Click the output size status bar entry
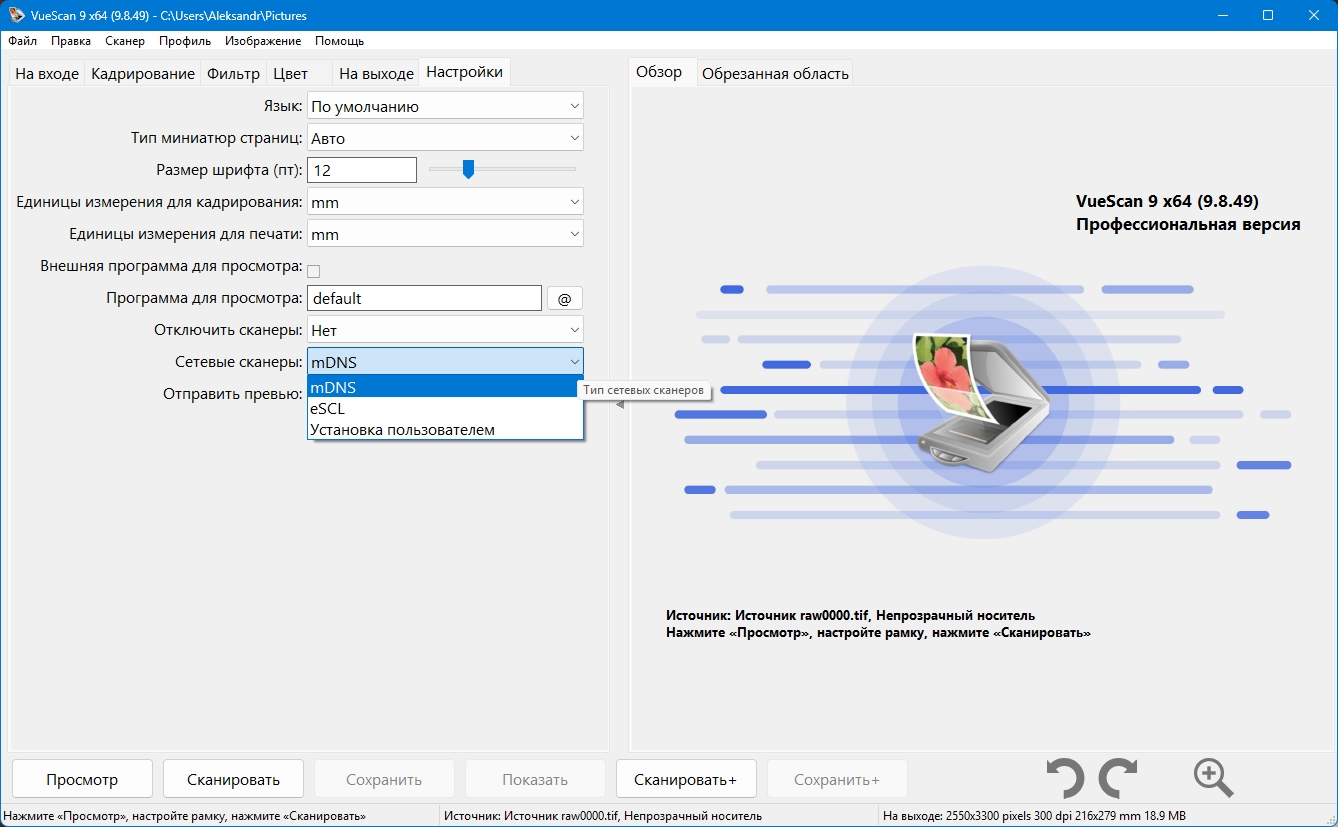This screenshot has width=1338, height=827. pos(1035,816)
